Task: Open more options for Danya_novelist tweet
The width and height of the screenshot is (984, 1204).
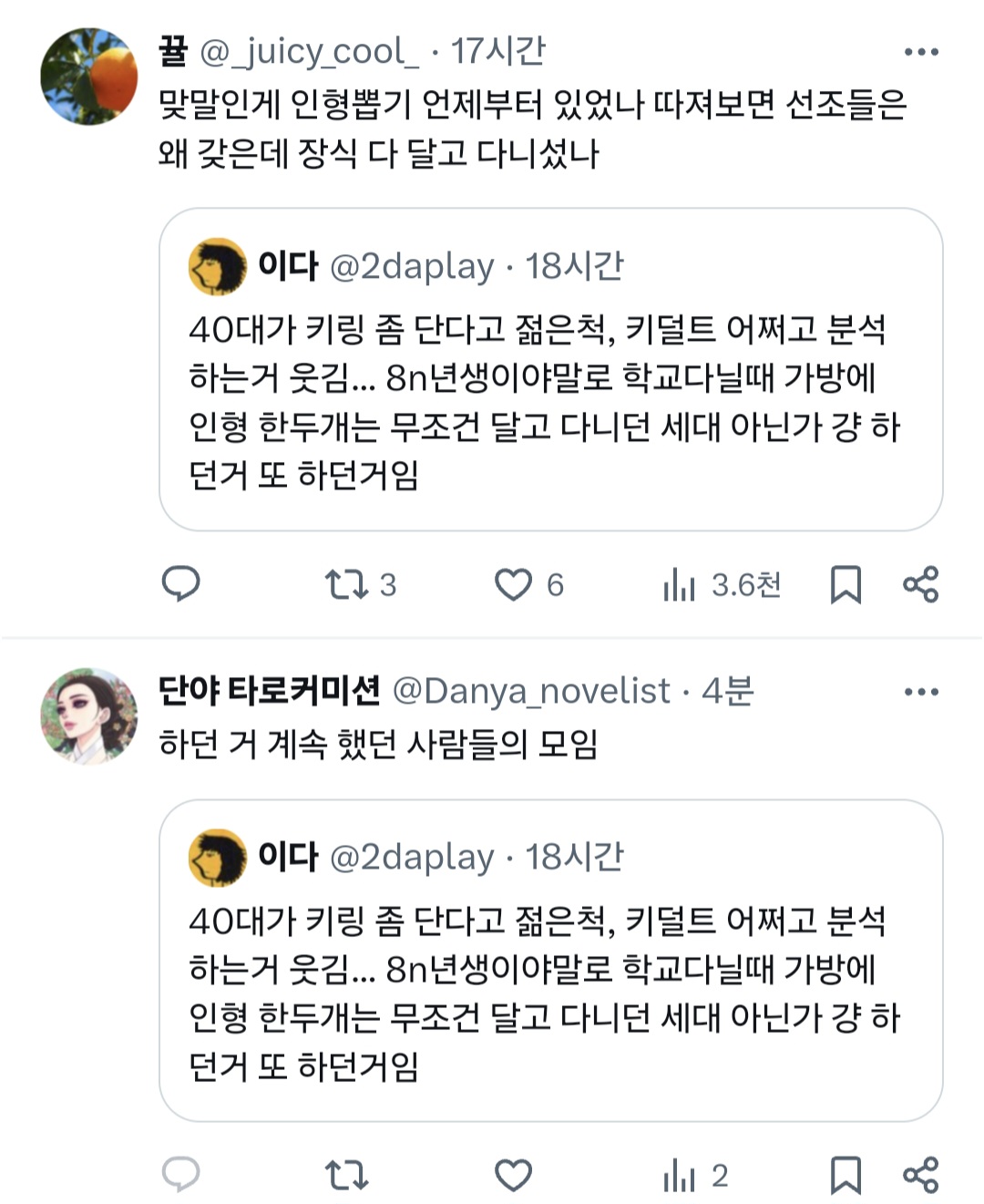Action: (921, 692)
